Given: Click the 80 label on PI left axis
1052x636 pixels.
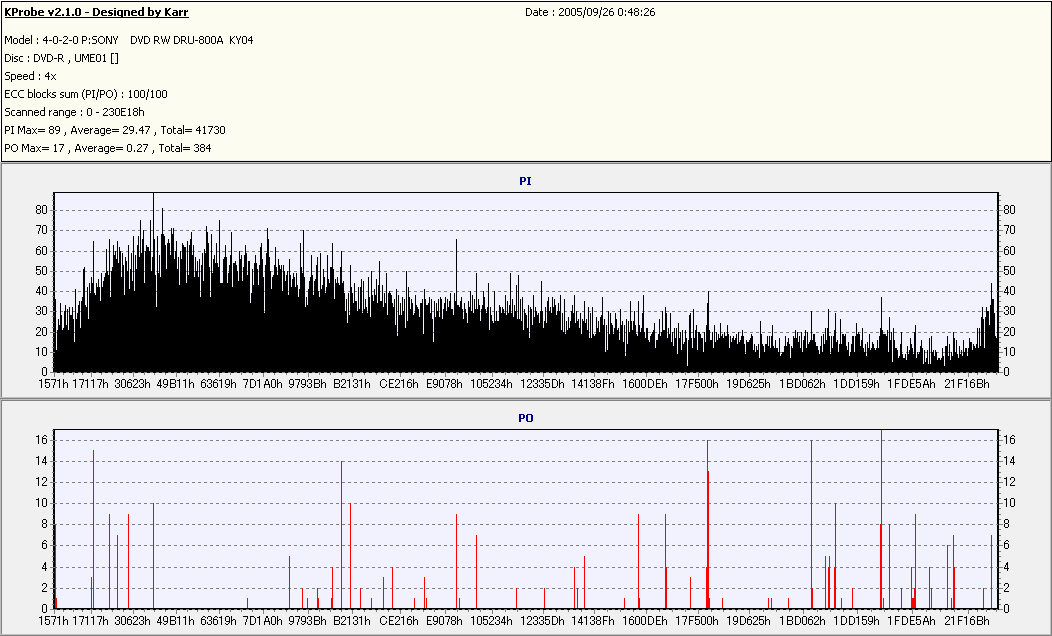Looking at the screenshot, I should point(42,210).
